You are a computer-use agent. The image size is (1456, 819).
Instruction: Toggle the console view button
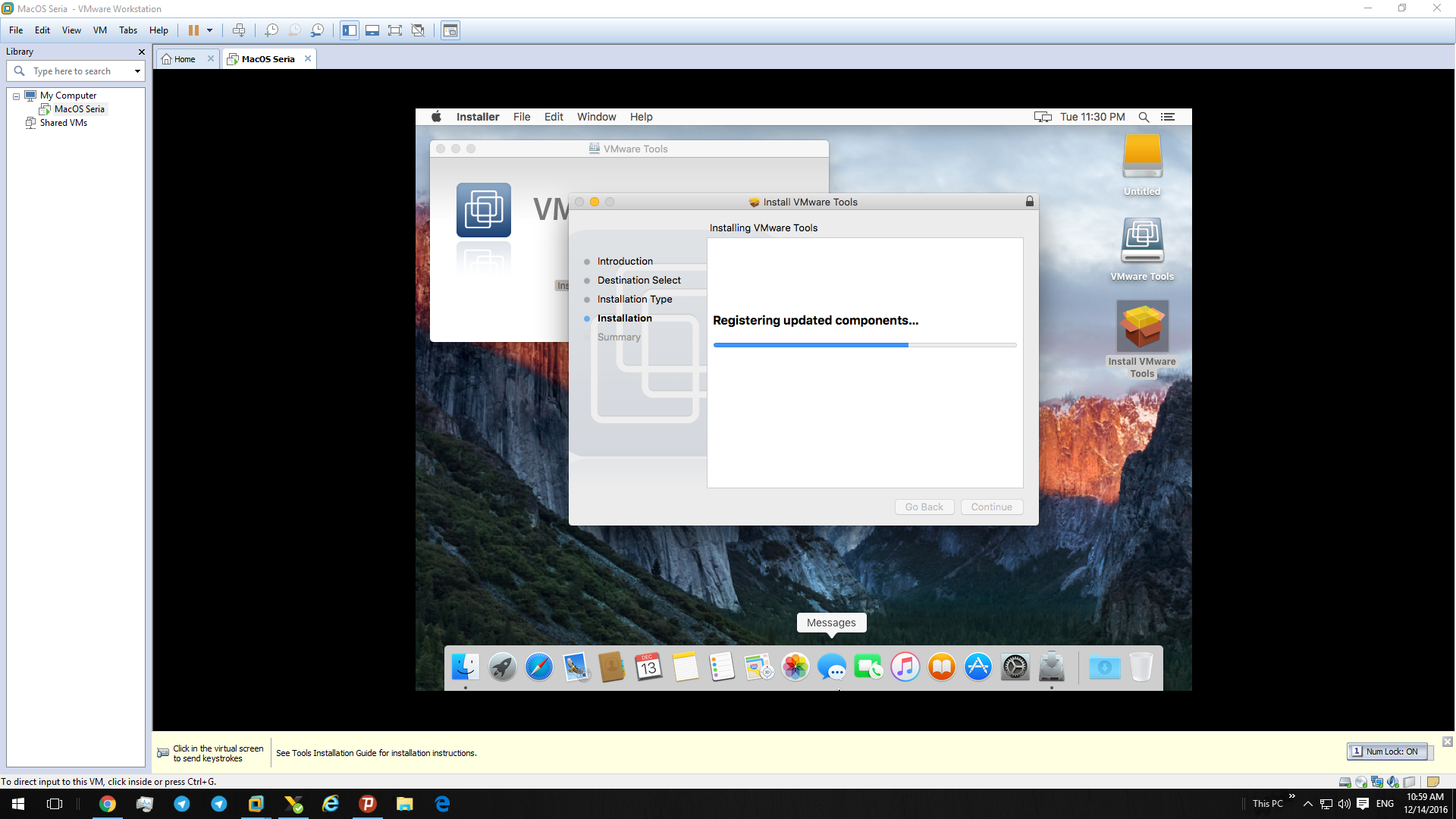[x=450, y=30]
